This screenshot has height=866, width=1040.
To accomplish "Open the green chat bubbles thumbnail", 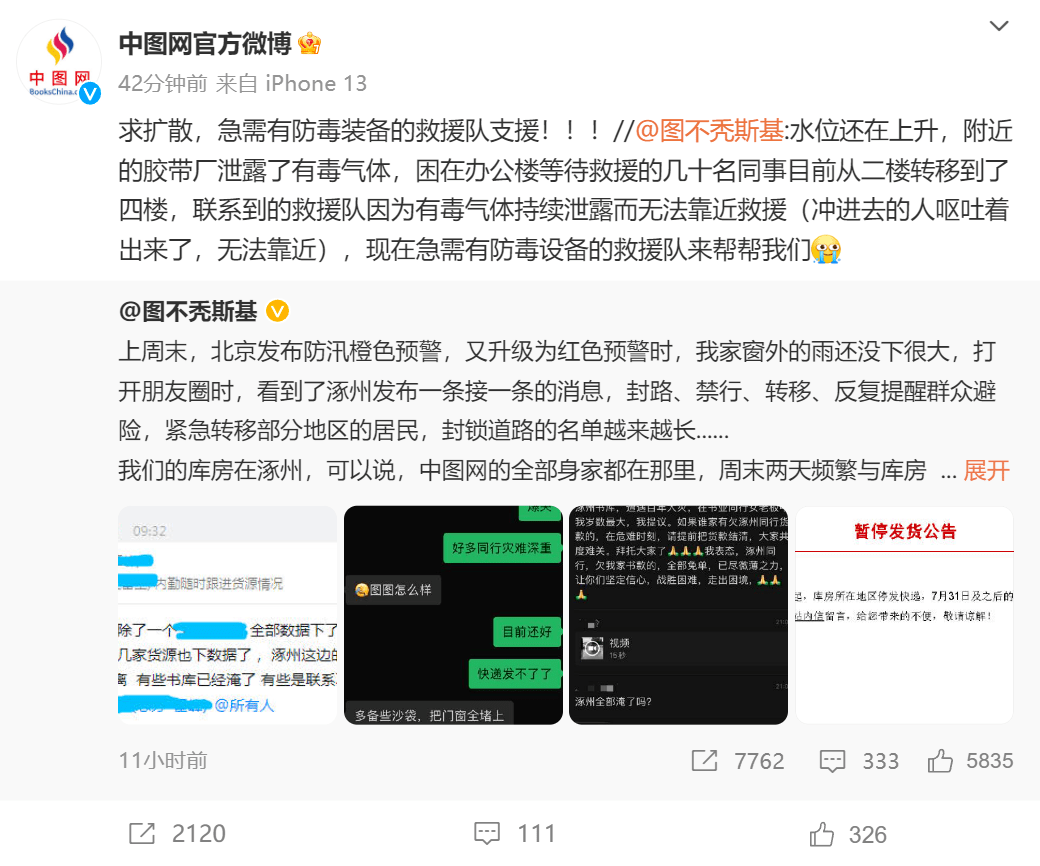I will [453, 615].
